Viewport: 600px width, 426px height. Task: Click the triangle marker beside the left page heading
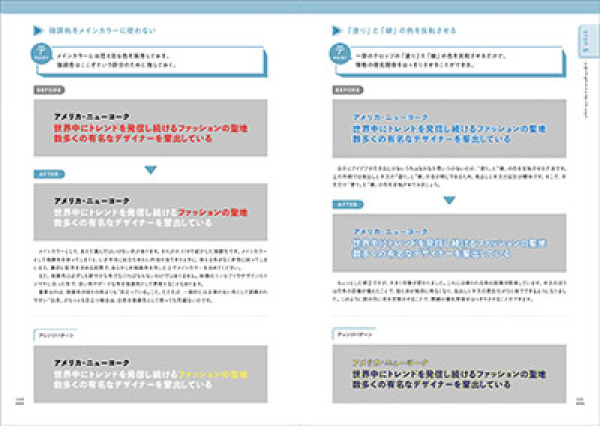[38, 31]
